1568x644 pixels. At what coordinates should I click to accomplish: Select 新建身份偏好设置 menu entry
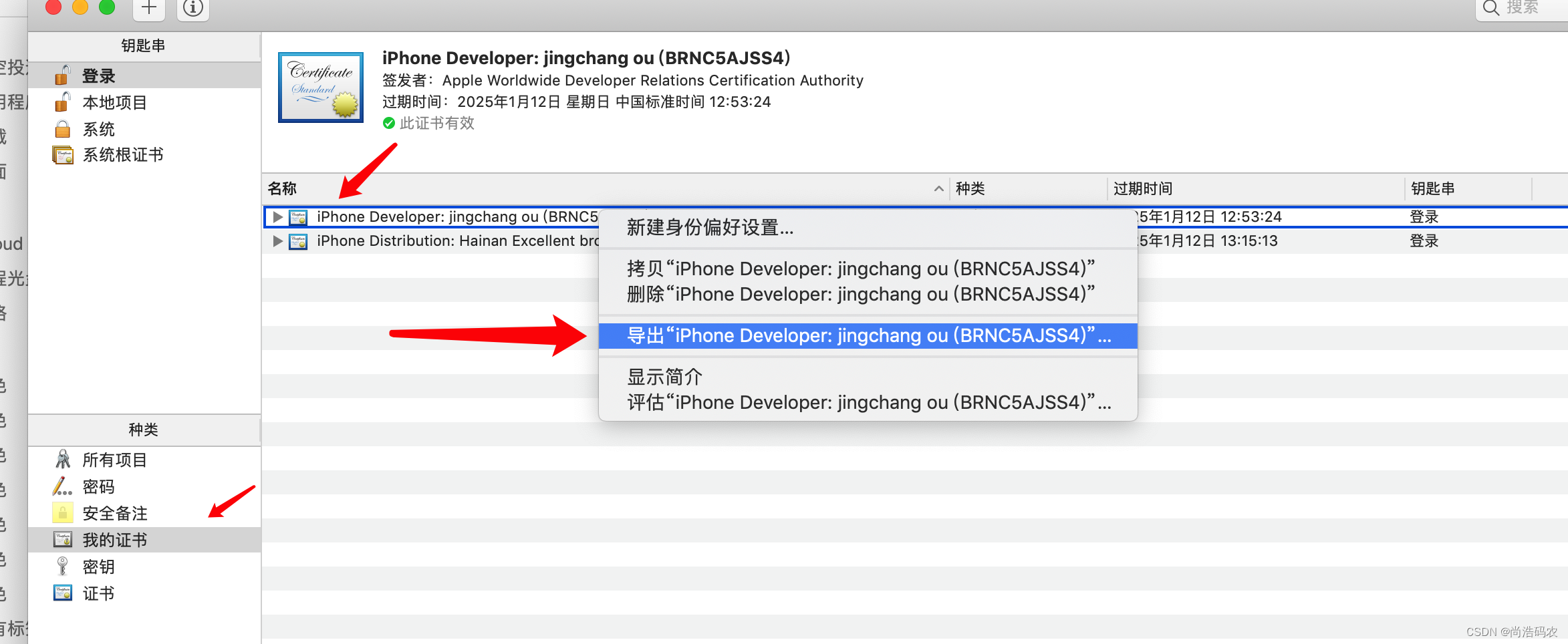click(x=710, y=227)
